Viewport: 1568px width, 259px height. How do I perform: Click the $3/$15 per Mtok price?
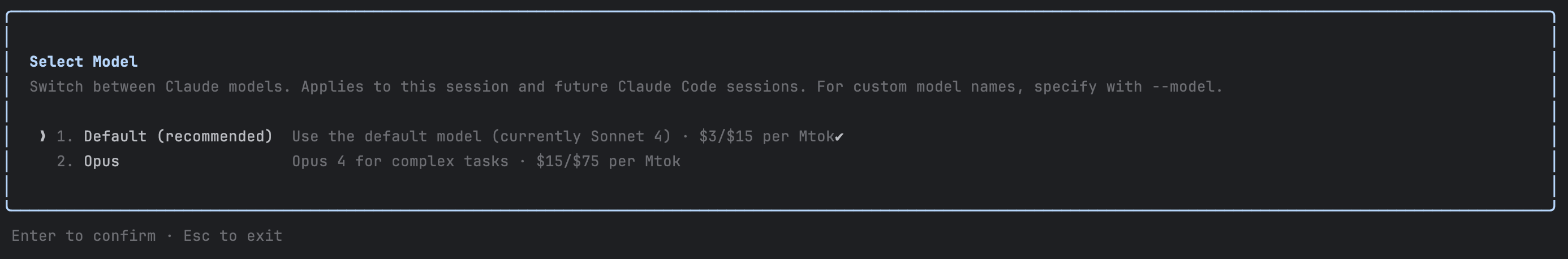pos(766,136)
